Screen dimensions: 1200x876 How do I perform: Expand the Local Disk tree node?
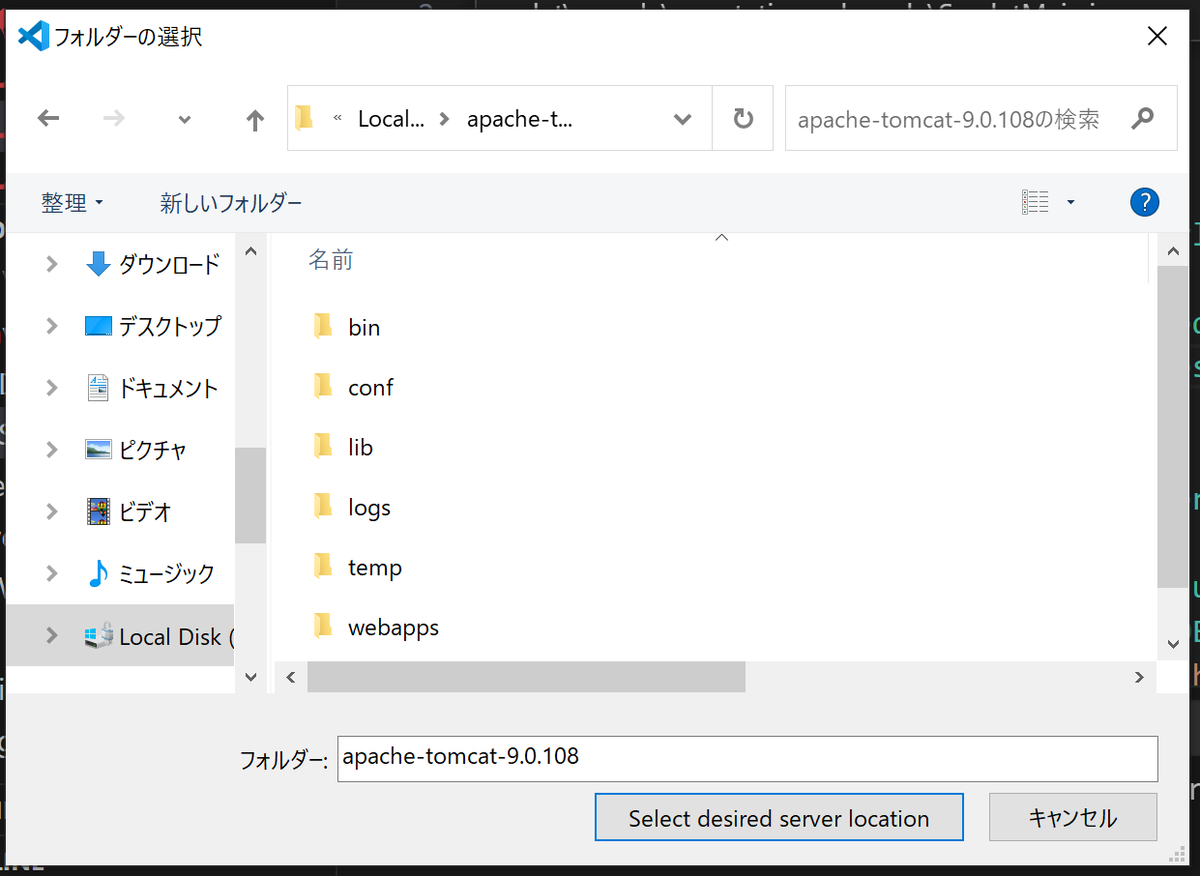52,636
